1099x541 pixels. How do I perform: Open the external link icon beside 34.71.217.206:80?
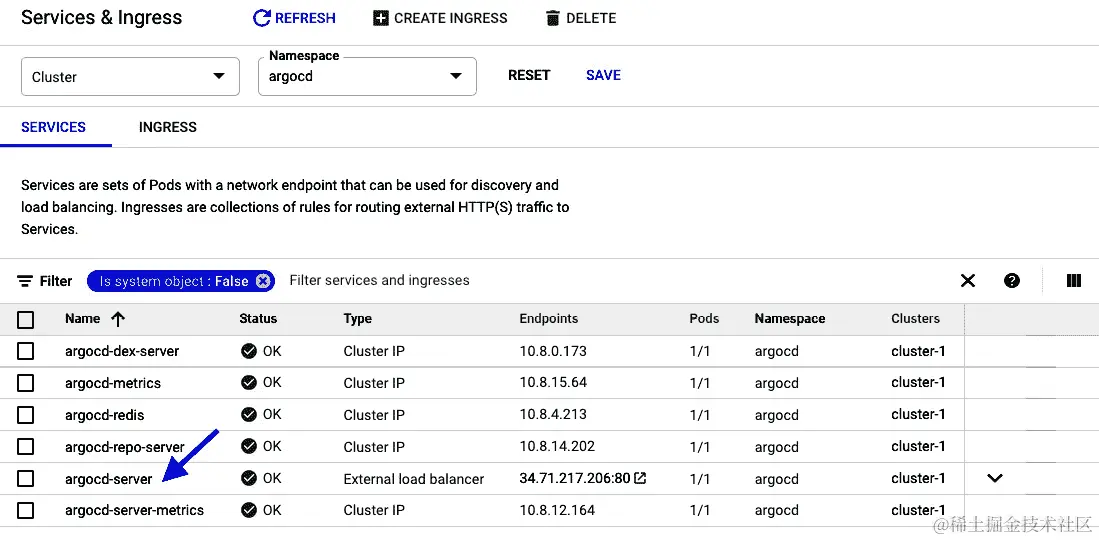pos(640,479)
